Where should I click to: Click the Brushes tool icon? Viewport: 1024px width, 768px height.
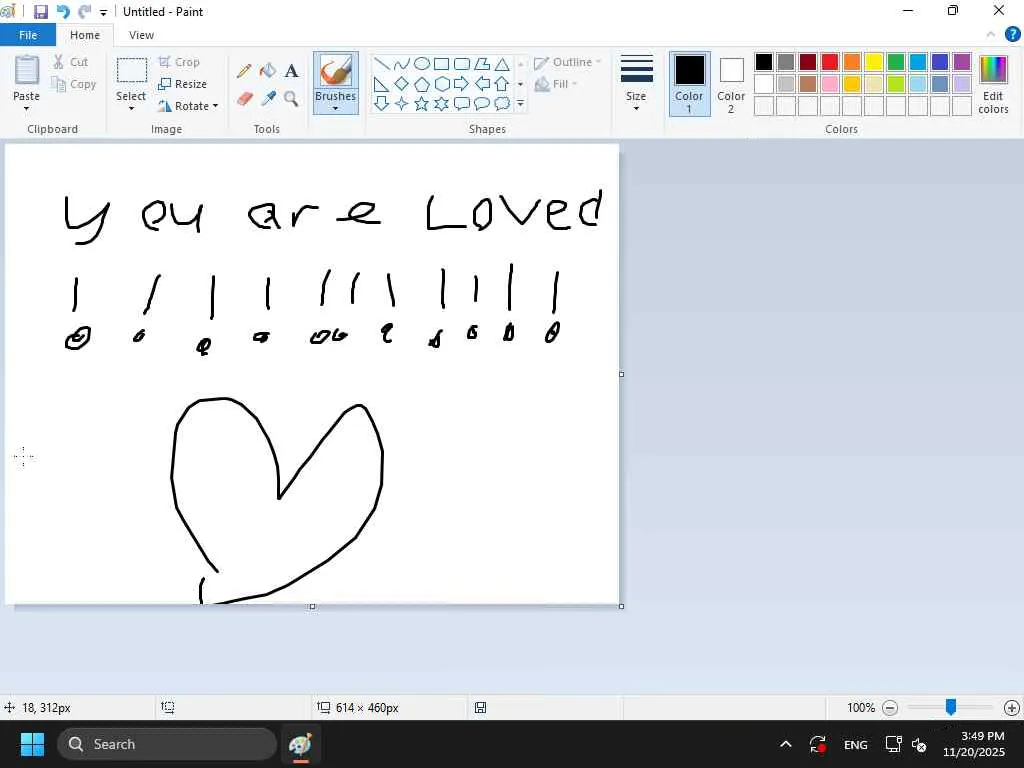[x=336, y=71]
